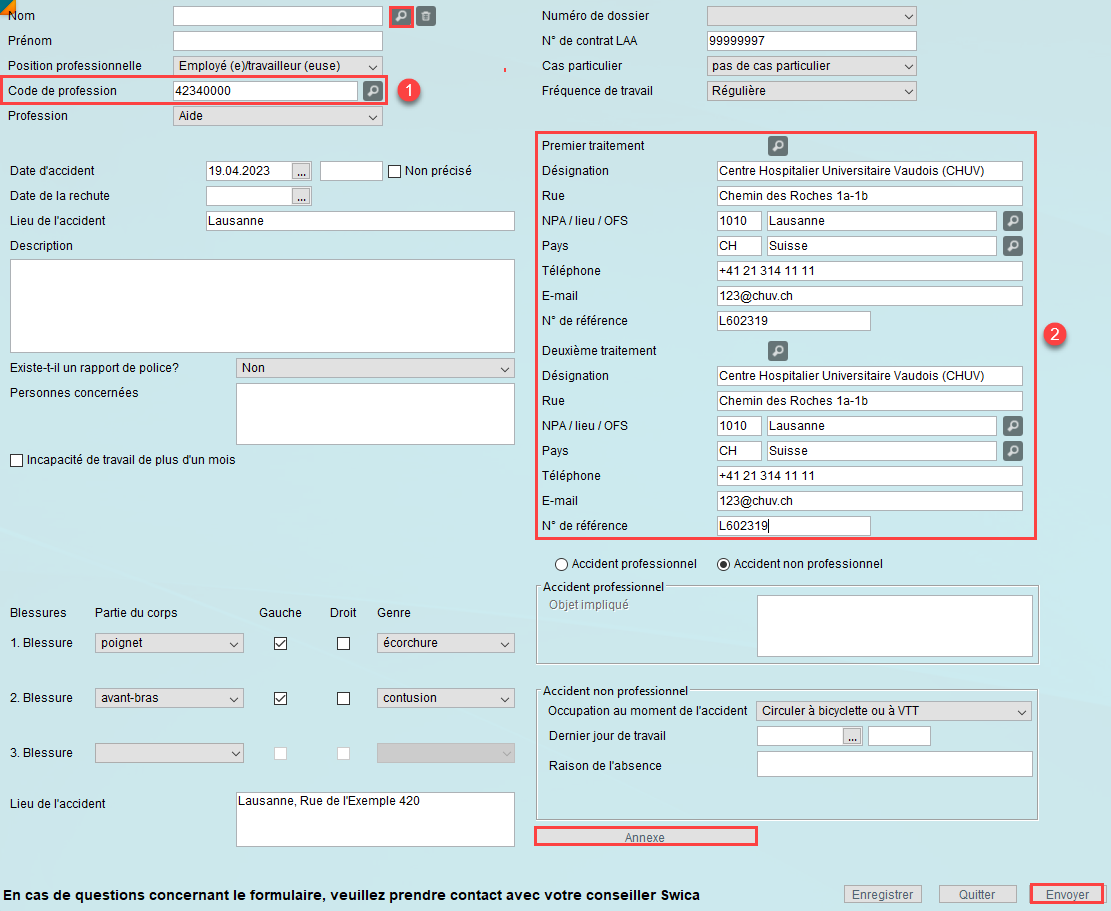
Task: Click the Quitter button
Action: tap(976, 895)
